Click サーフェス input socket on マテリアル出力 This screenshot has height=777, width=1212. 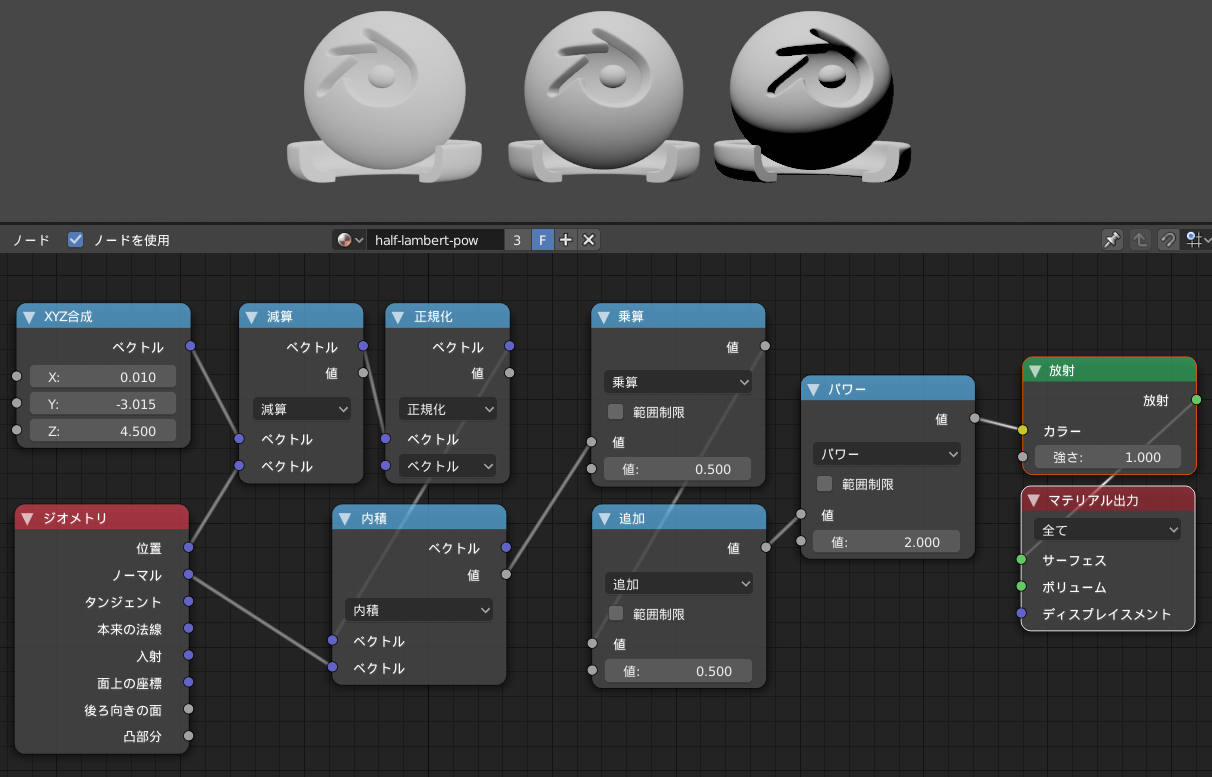tap(1021, 560)
